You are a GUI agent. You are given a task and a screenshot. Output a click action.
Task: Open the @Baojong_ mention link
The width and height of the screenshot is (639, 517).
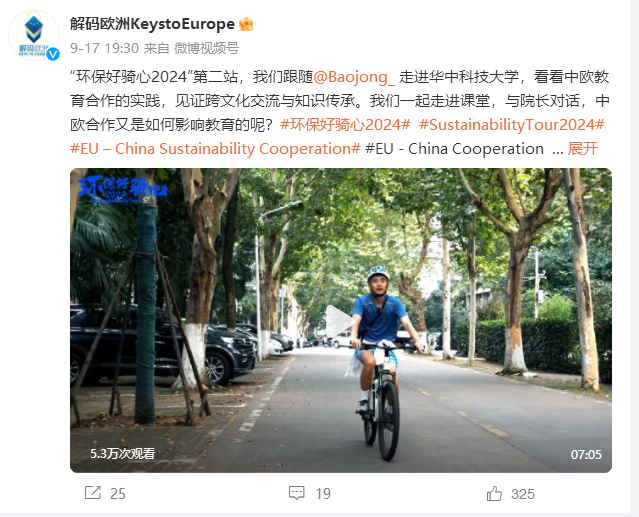[354, 77]
